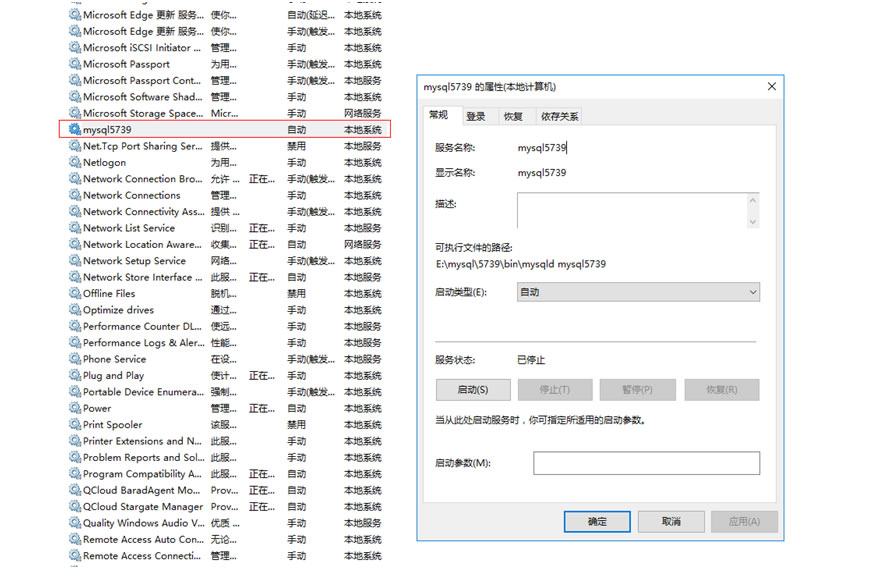Click the 取消 button

click(x=671, y=521)
